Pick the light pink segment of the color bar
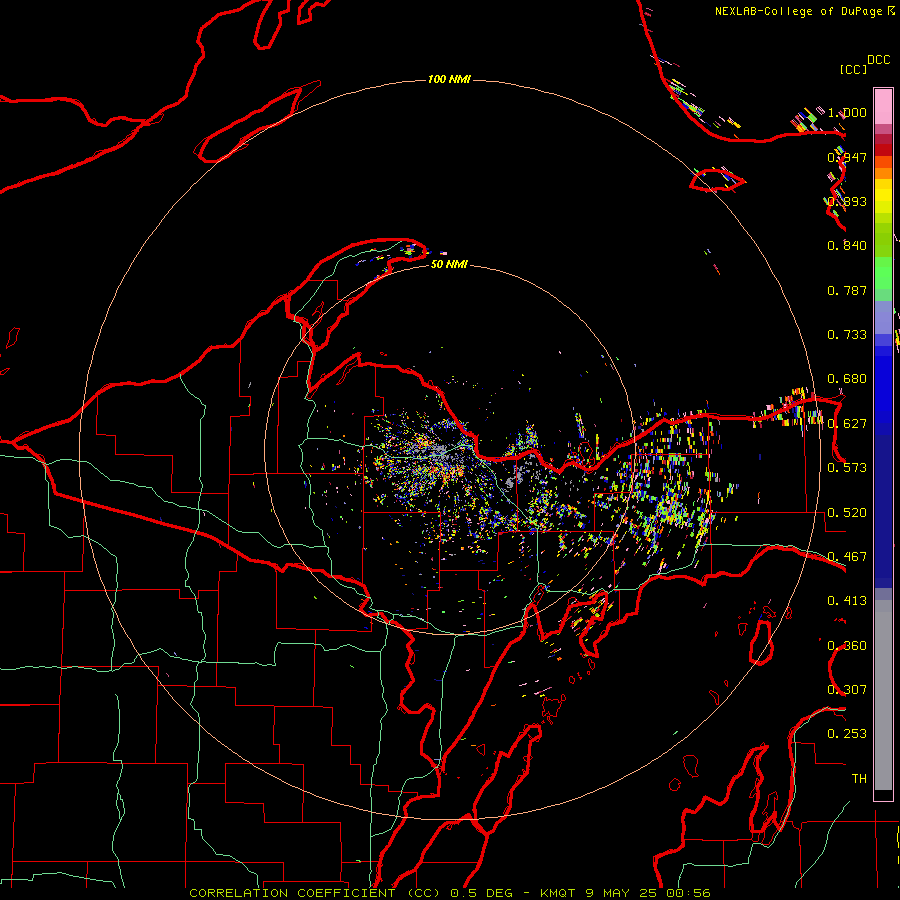The width and height of the screenshot is (900, 900). pyautogui.click(x=883, y=106)
